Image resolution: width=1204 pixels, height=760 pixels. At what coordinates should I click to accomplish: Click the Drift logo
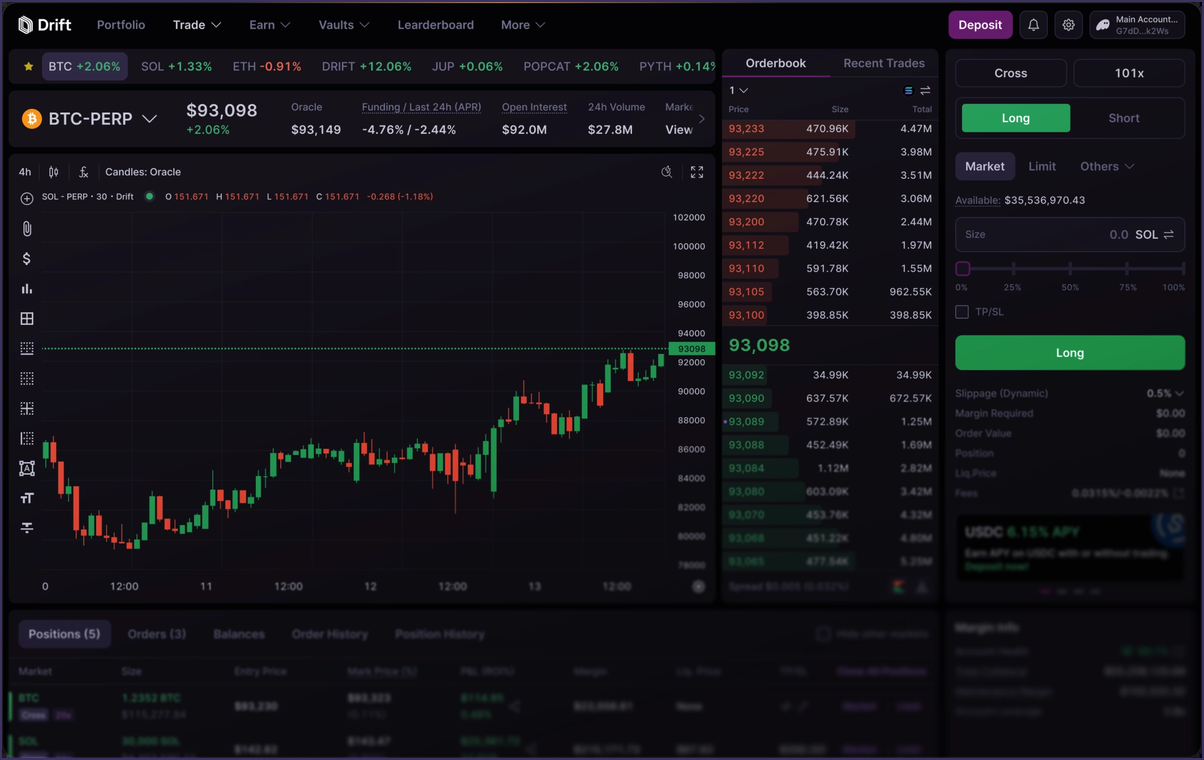point(44,25)
